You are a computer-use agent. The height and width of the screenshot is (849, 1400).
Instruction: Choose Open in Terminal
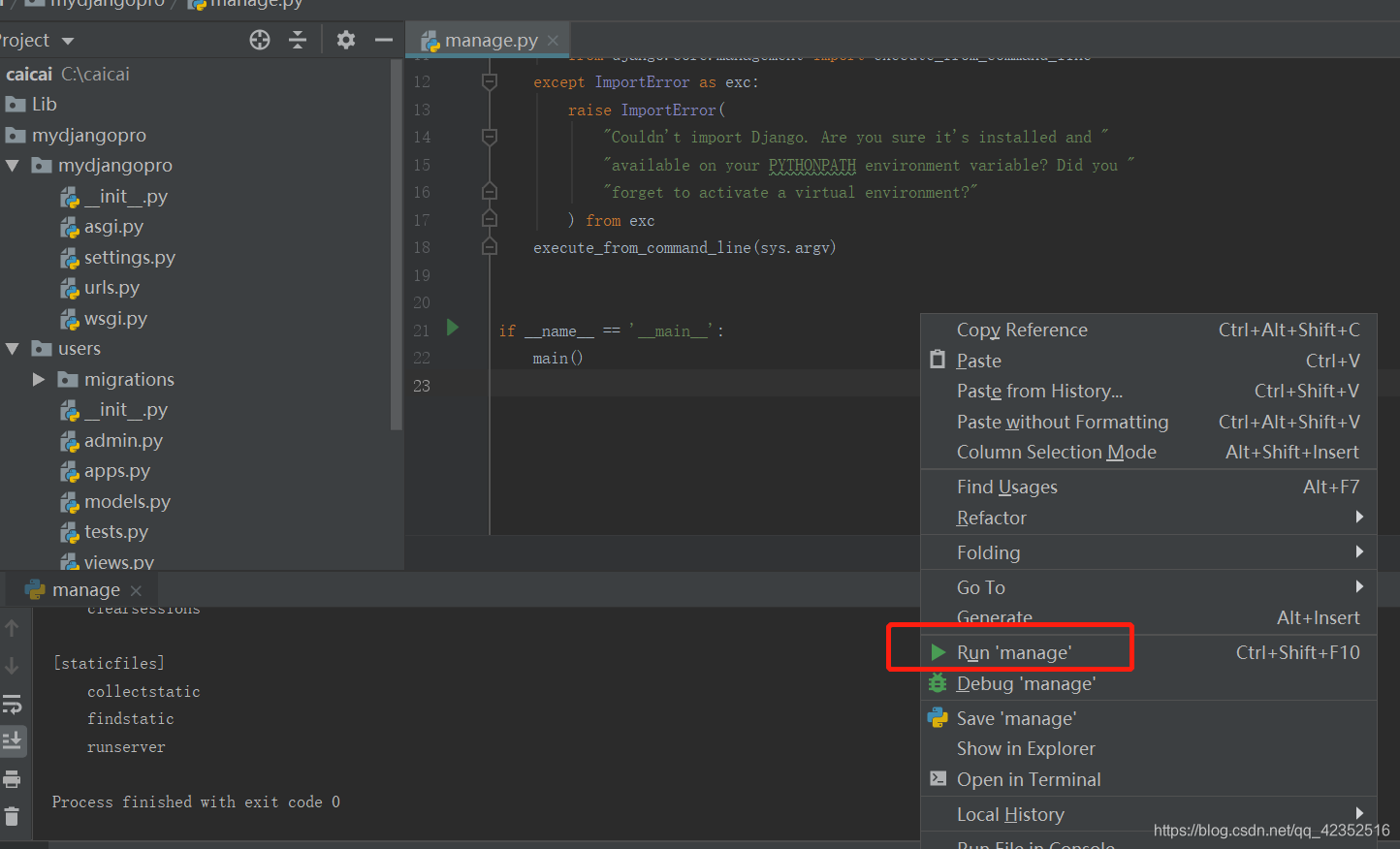click(x=1149, y=780)
